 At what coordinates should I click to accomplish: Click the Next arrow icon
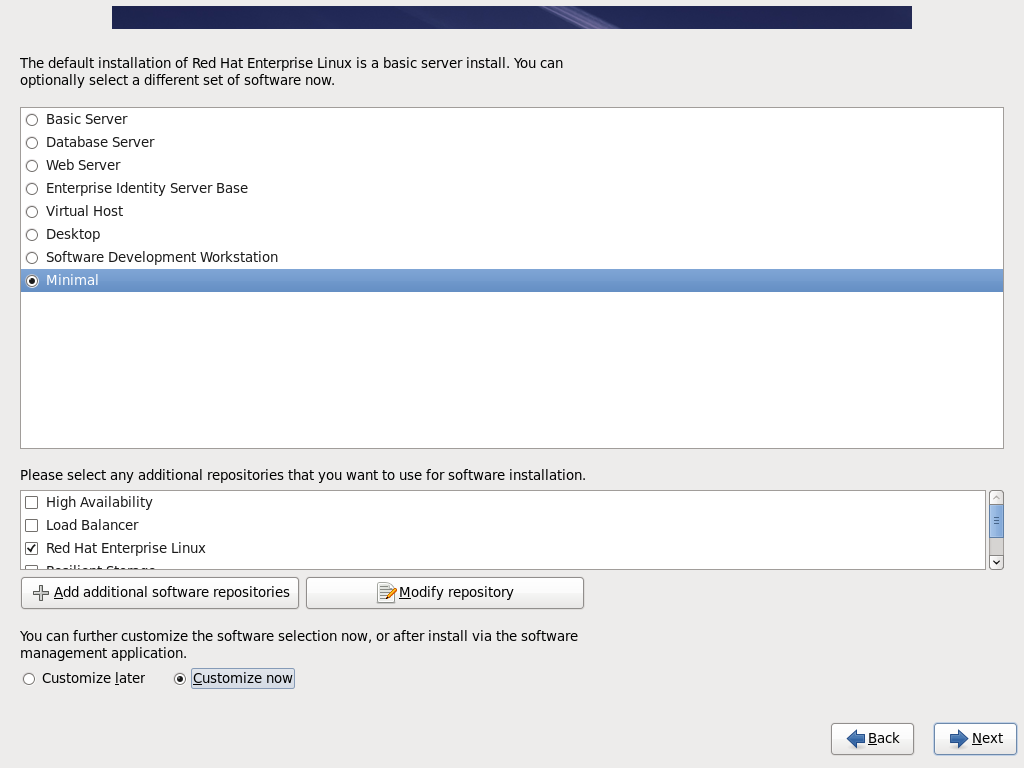[959, 739]
